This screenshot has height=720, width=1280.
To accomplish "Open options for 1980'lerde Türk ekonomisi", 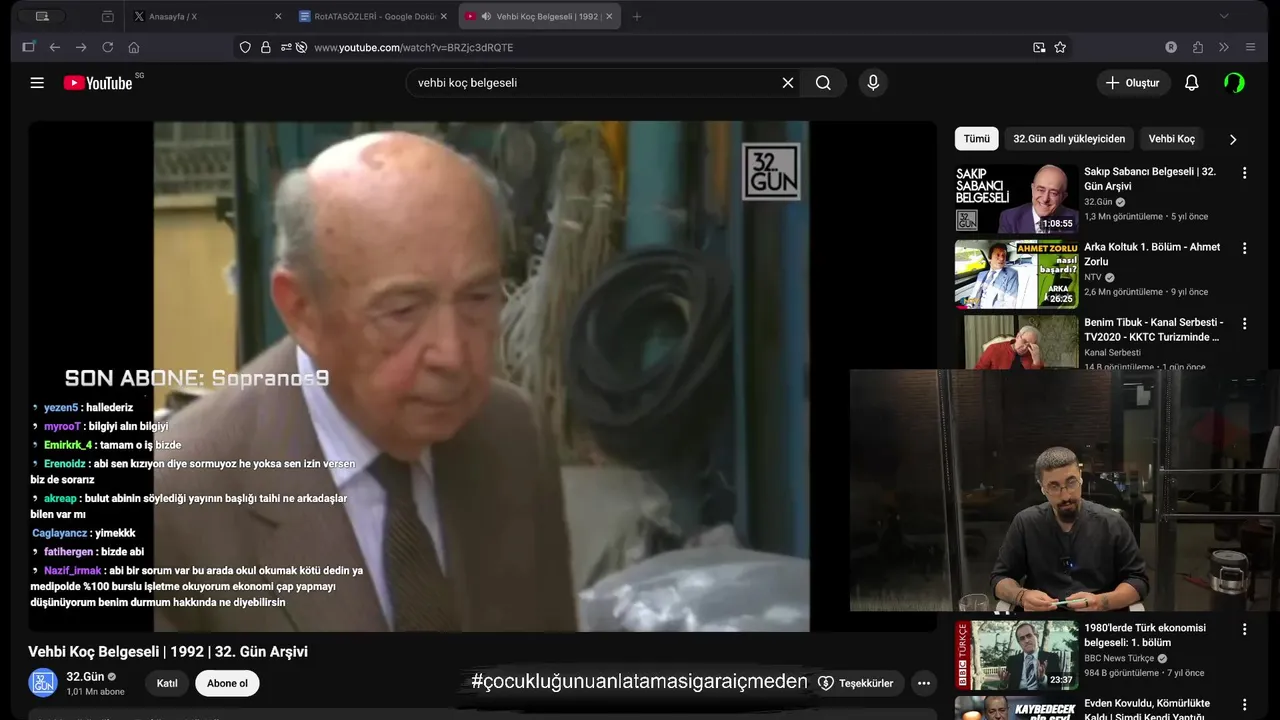I will [x=1244, y=630].
